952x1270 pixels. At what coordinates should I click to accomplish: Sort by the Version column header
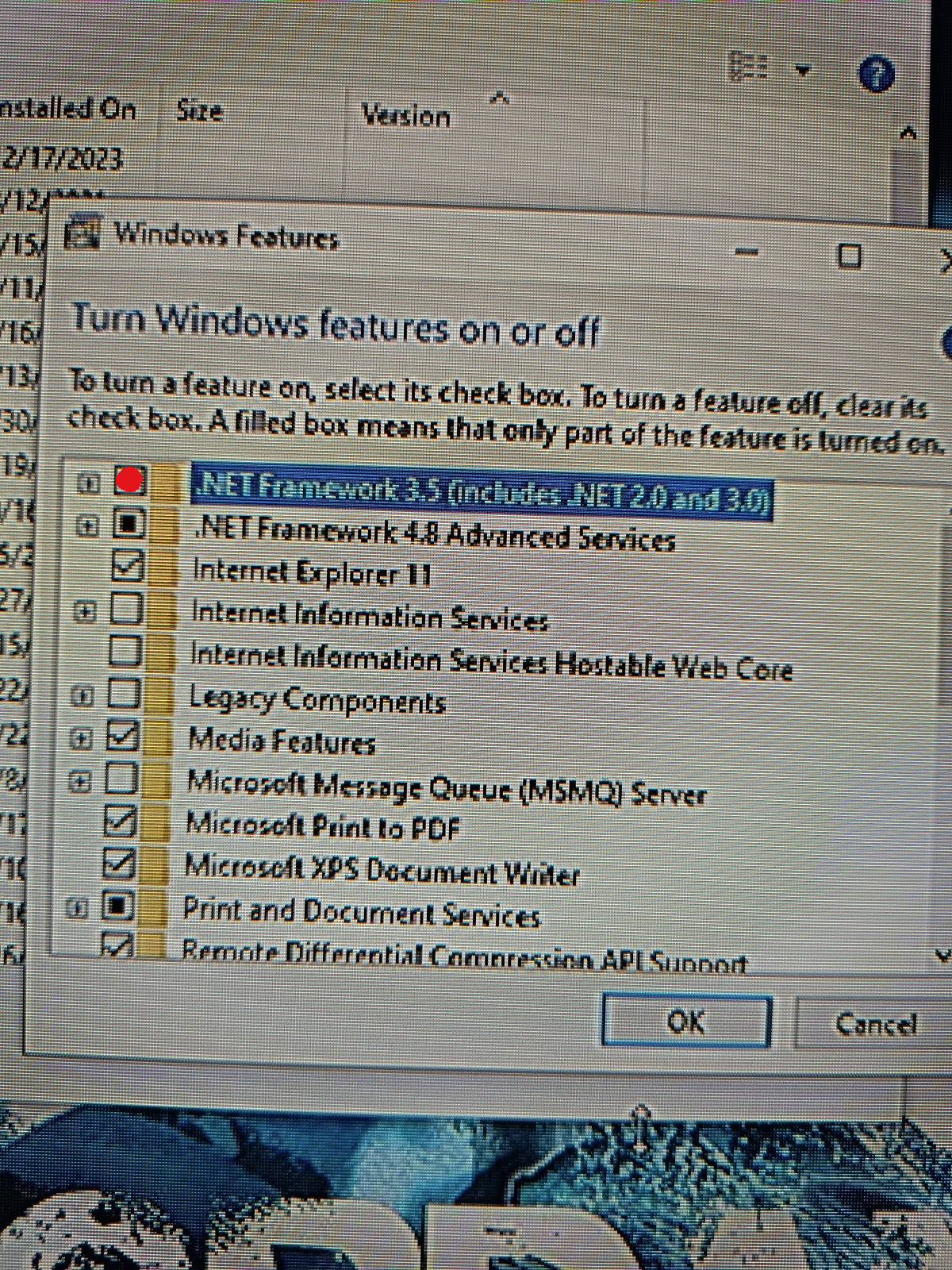point(406,116)
